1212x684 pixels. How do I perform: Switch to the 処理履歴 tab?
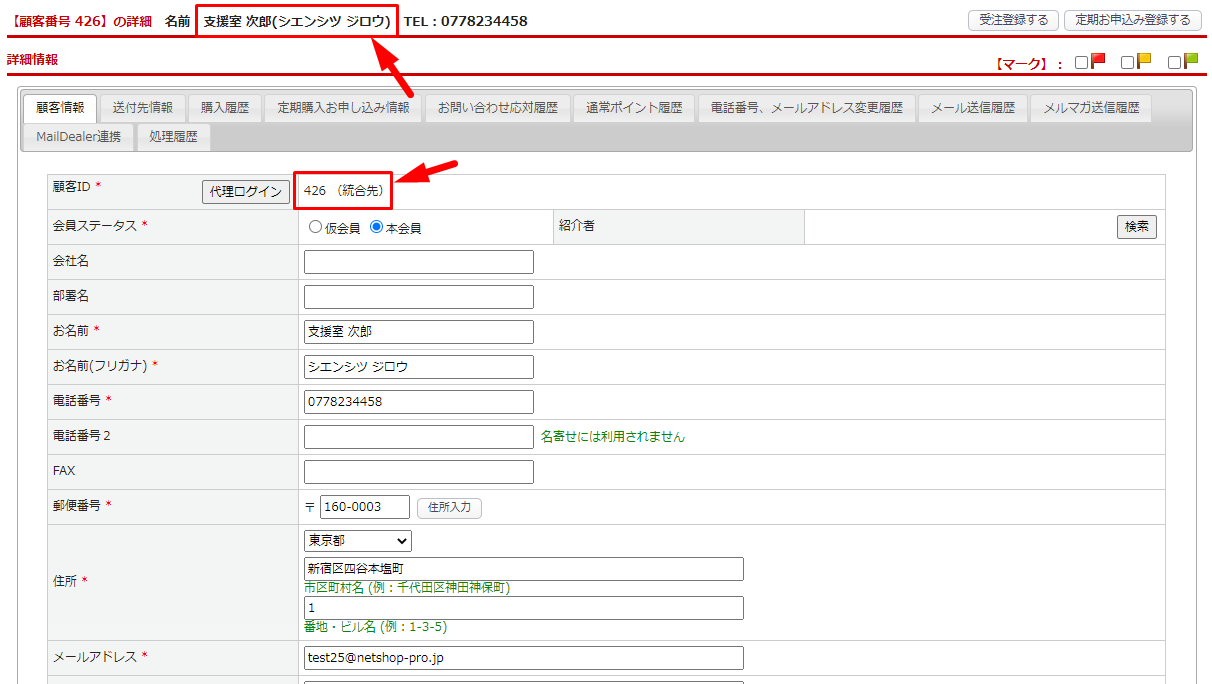click(x=173, y=137)
